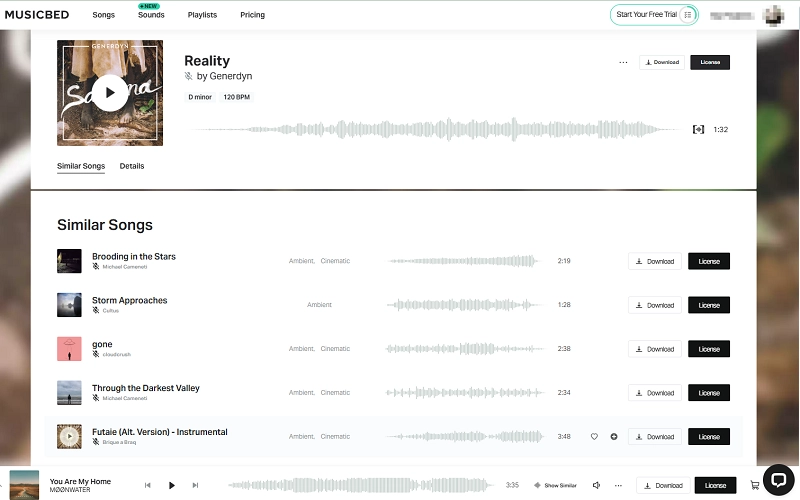License the song gone
This screenshot has height=500, width=800.
709,349
